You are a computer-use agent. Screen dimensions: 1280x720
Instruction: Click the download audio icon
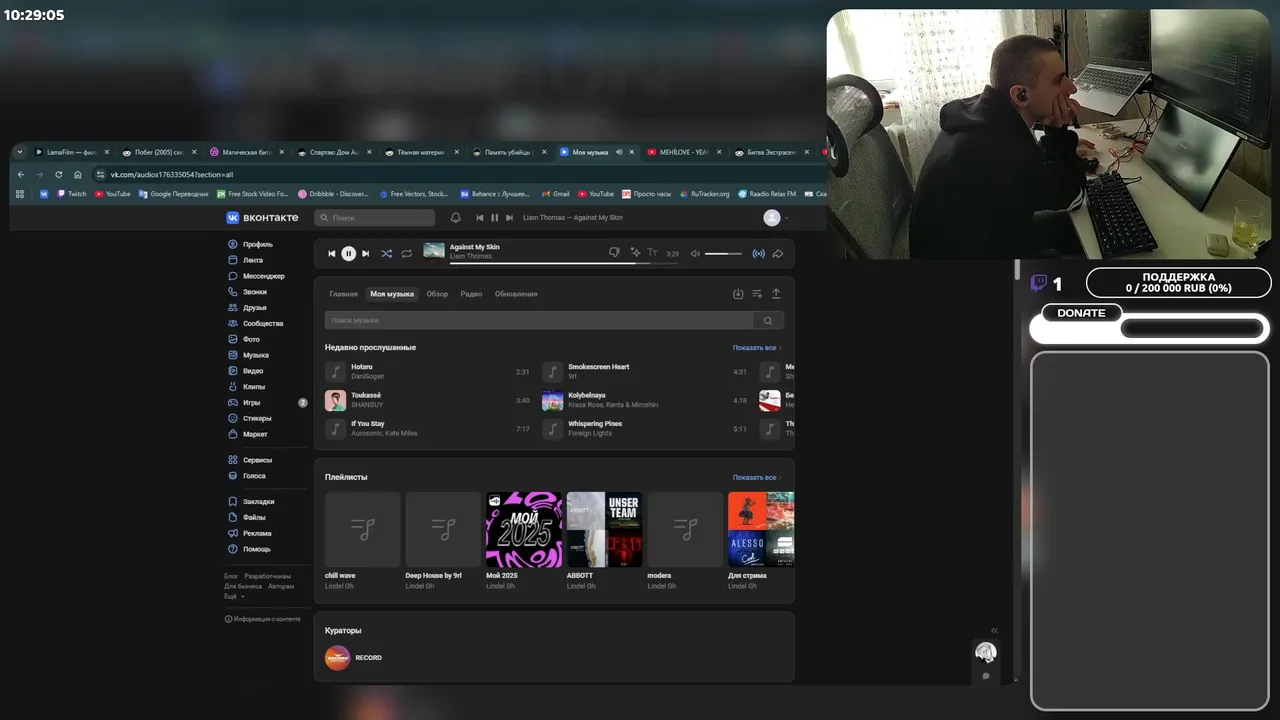[x=738, y=294]
